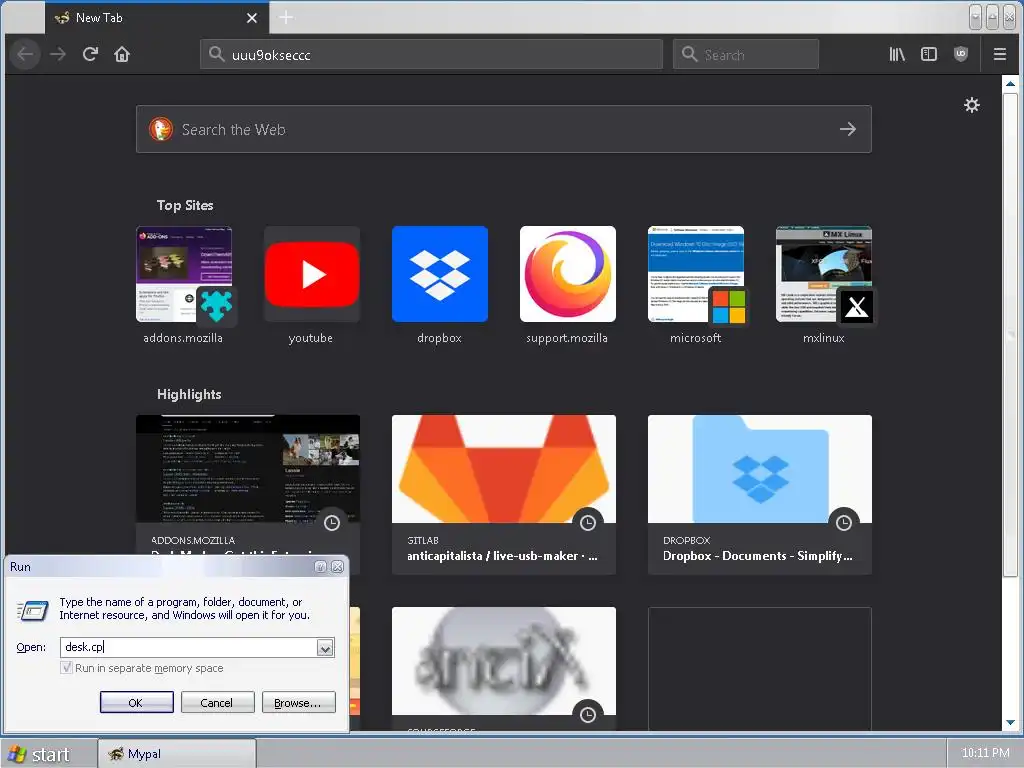Screen dimensions: 1024x768
Task: Focus the toolbar Search field
Action: click(746, 54)
